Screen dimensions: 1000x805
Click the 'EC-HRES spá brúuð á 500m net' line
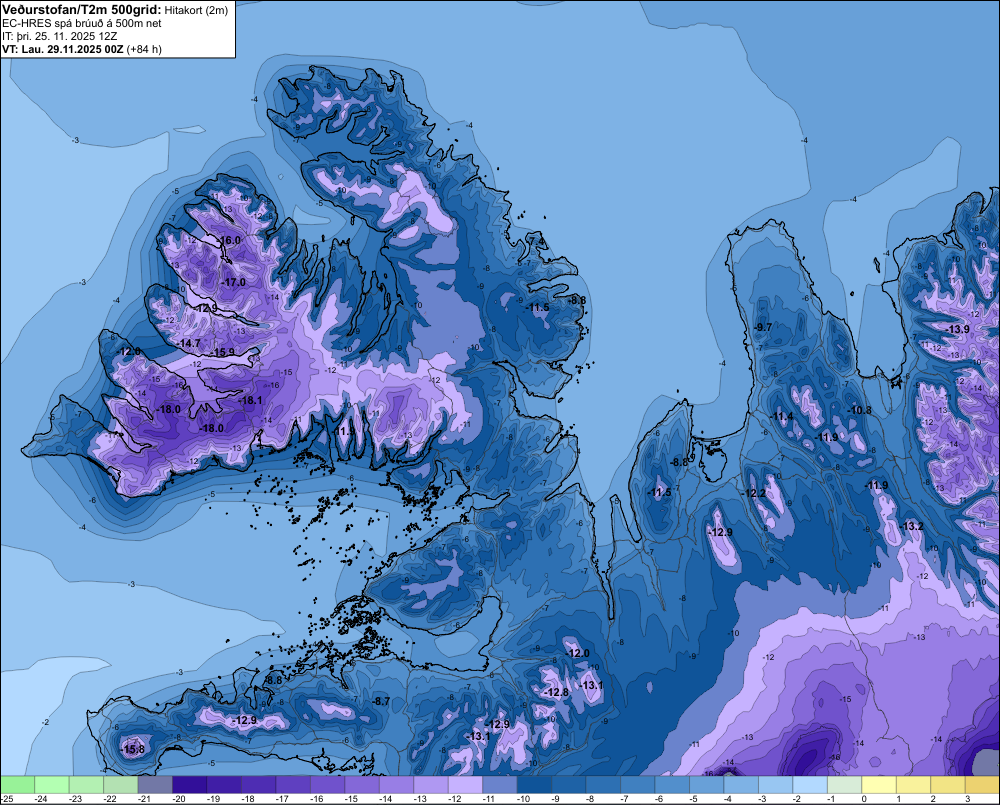82,23
